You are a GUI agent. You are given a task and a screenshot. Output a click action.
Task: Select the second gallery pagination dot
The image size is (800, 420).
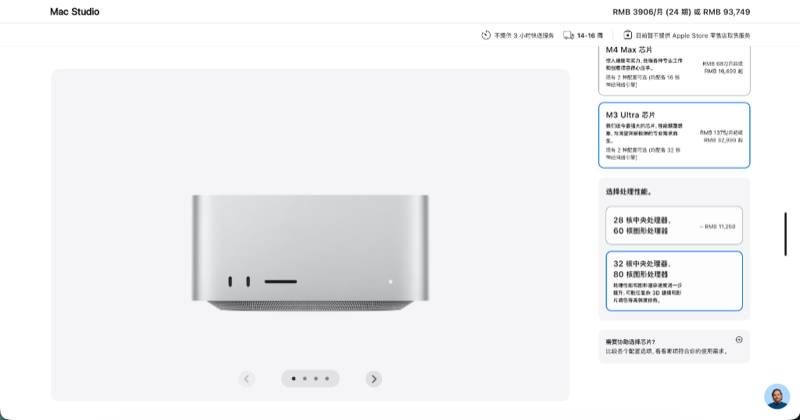(305, 379)
